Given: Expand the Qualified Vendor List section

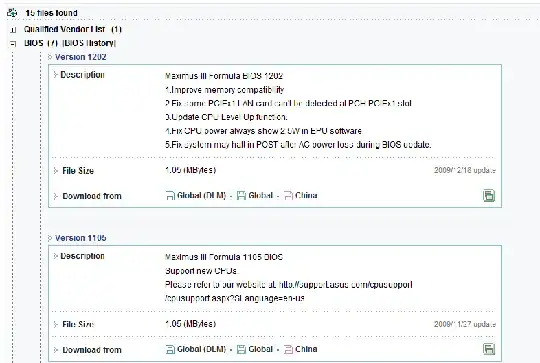Looking at the screenshot, I should pyautogui.click(x=13, y=30).
